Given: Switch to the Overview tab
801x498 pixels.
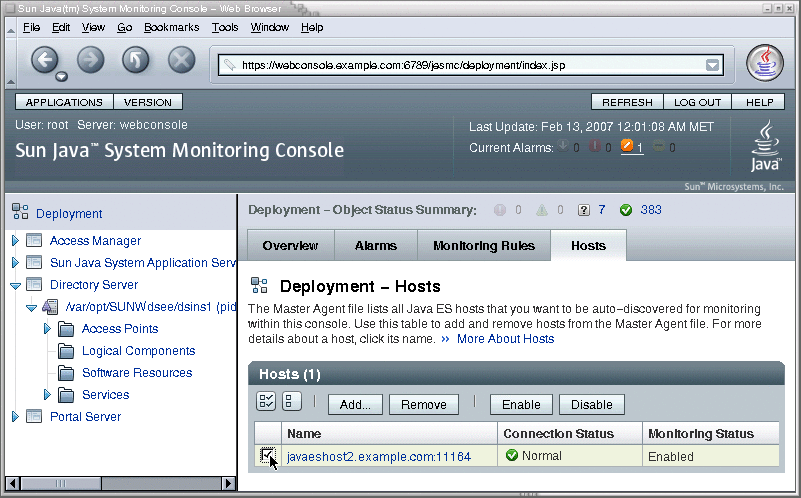Looking at the screenshot, I should coord(290,246).
